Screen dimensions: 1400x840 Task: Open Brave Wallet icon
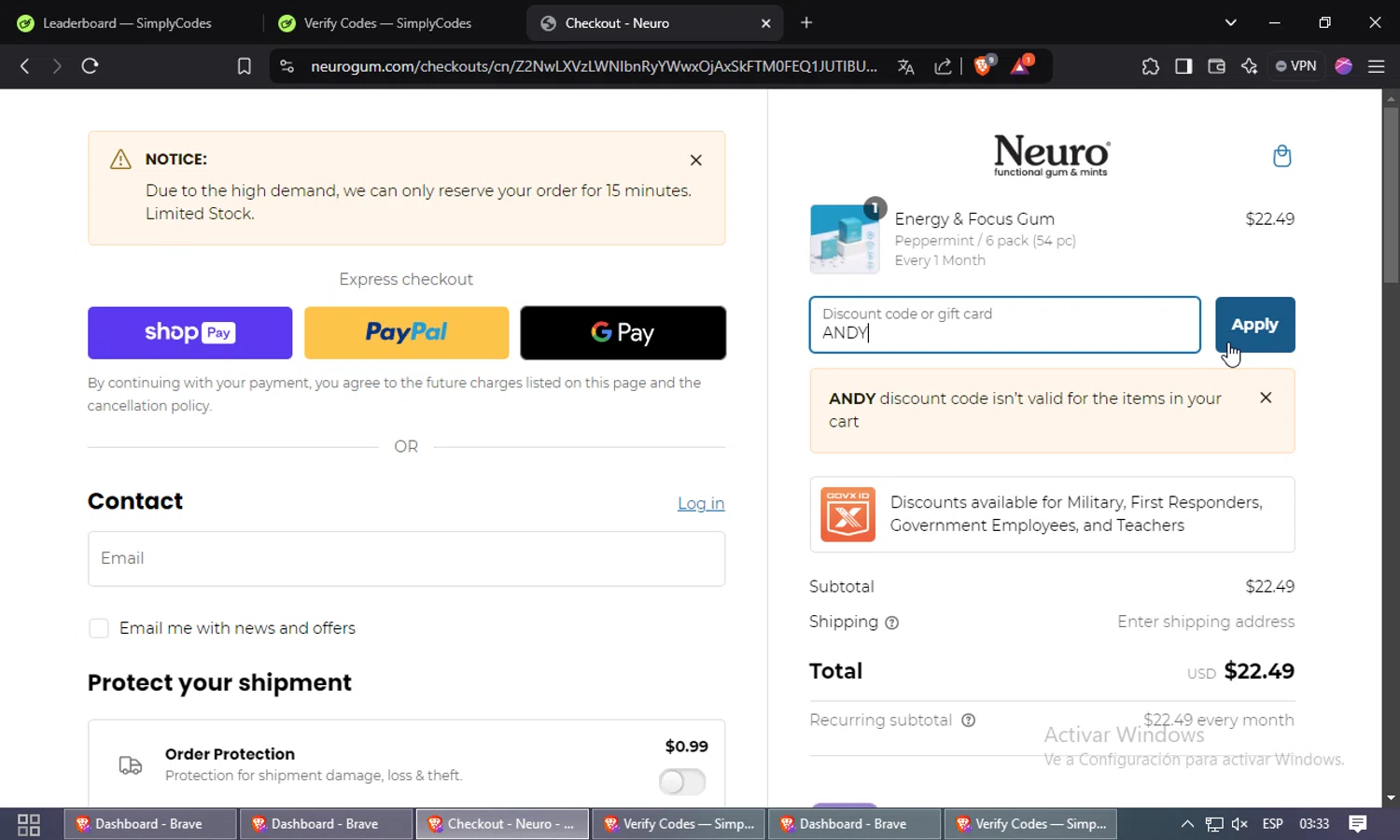coord(1216,66)
